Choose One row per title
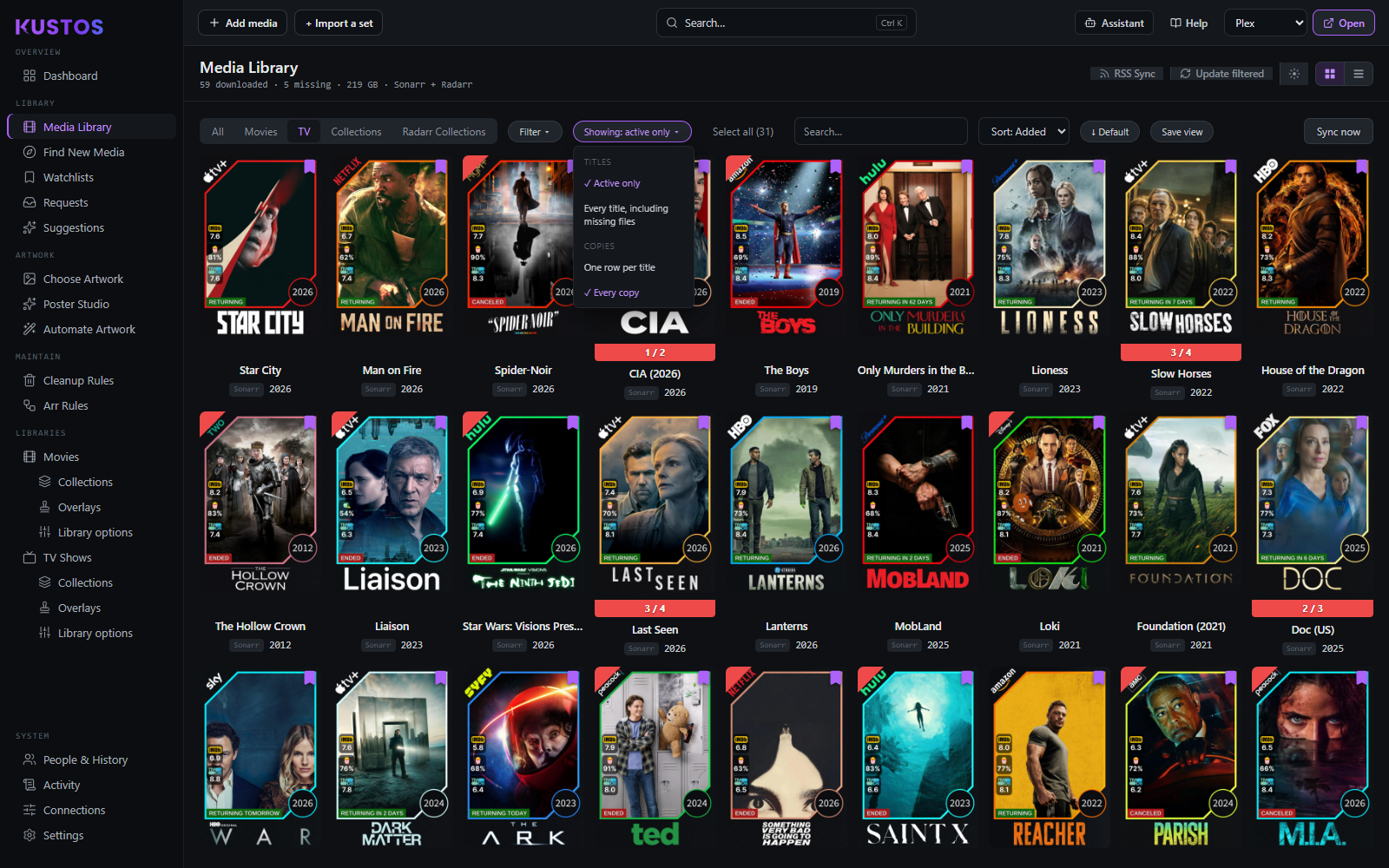This screenshot has width=1389, height=868. click(634, 267)
